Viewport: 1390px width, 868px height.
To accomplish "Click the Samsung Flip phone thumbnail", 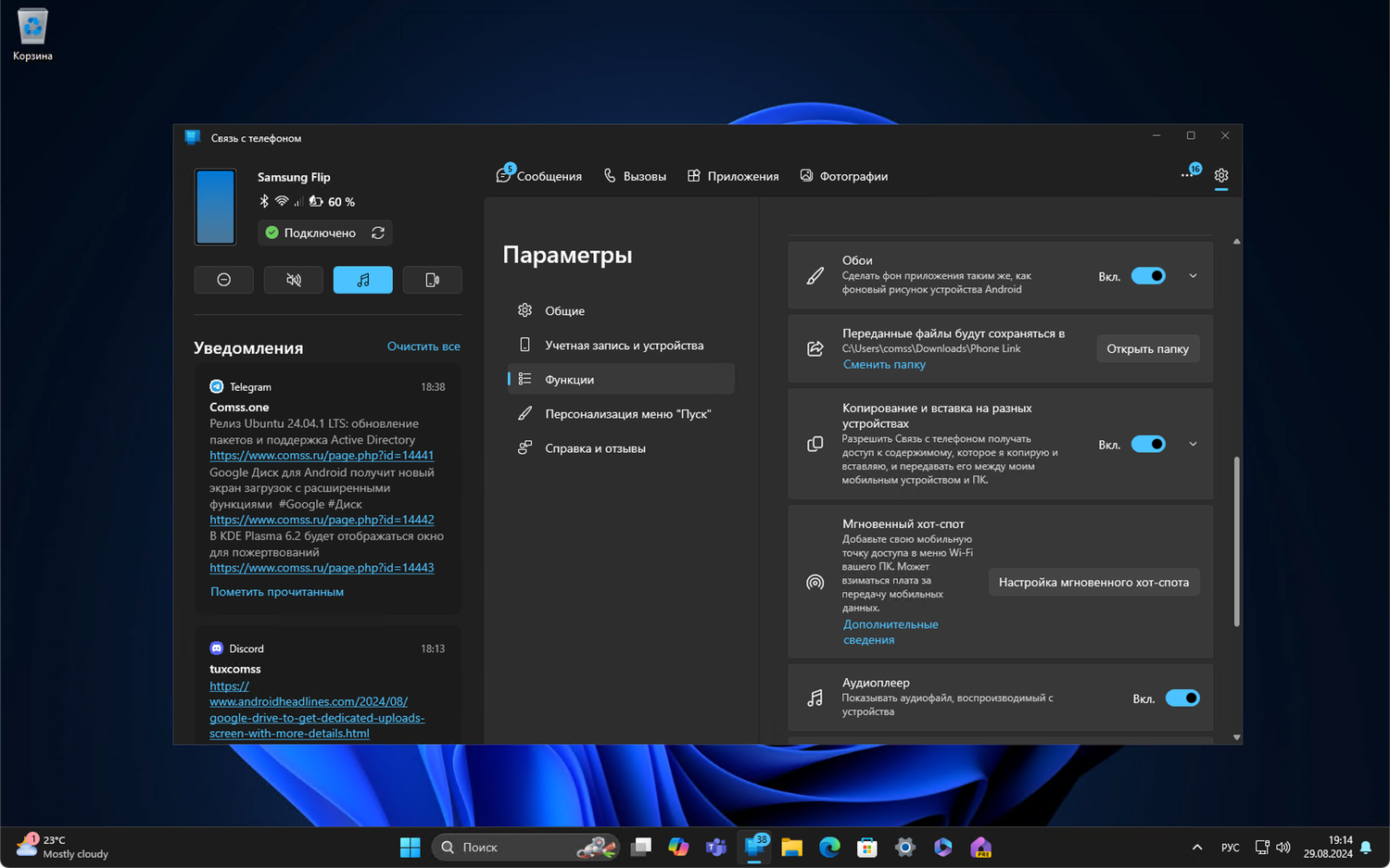I will pos(215,207).
